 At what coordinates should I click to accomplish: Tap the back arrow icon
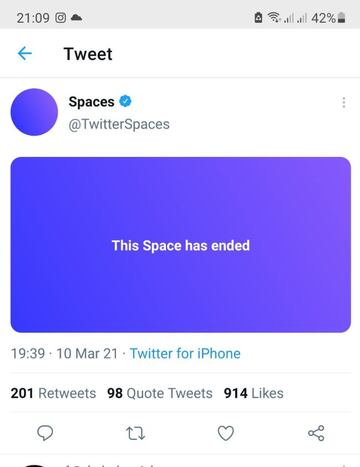(x=25, y=53)
